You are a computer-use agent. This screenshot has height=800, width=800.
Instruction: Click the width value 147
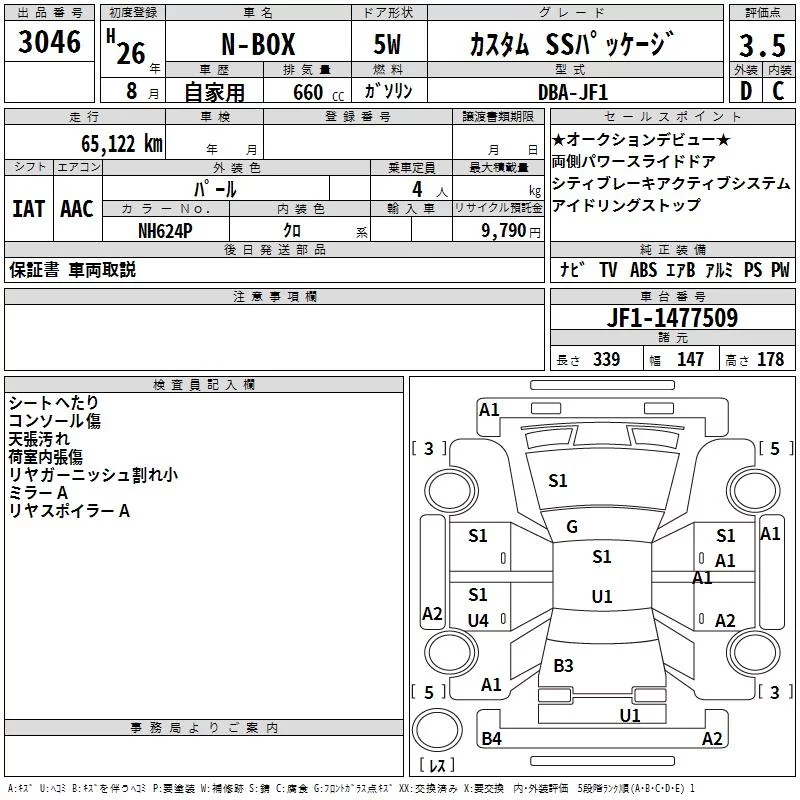690,359
